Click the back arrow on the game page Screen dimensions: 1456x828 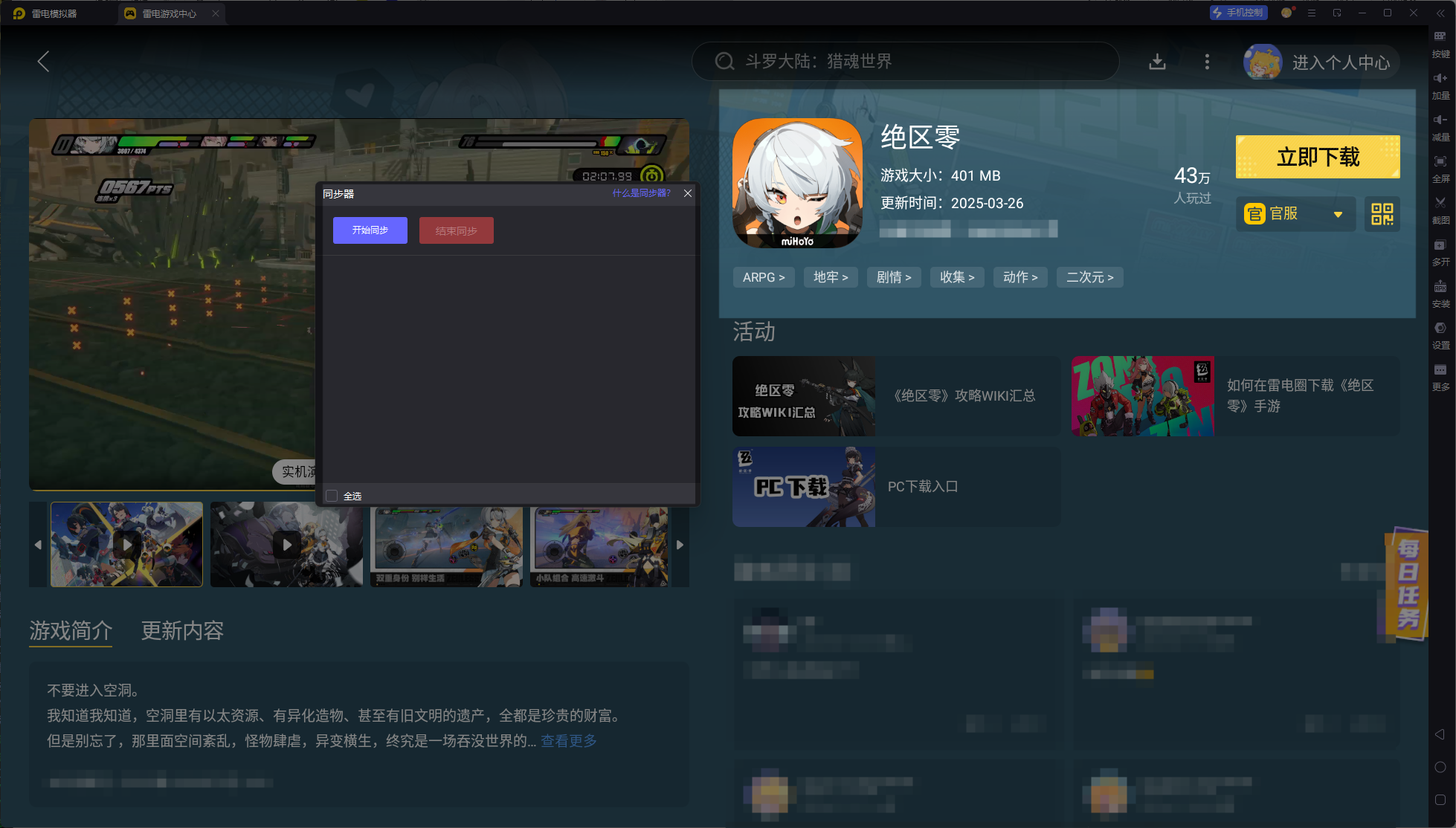click(43, 61)
